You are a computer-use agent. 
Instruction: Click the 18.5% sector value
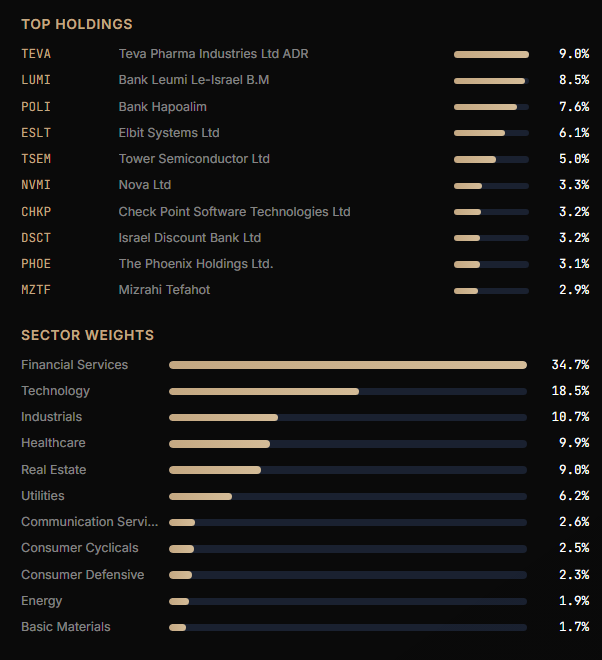pos(570,391)
